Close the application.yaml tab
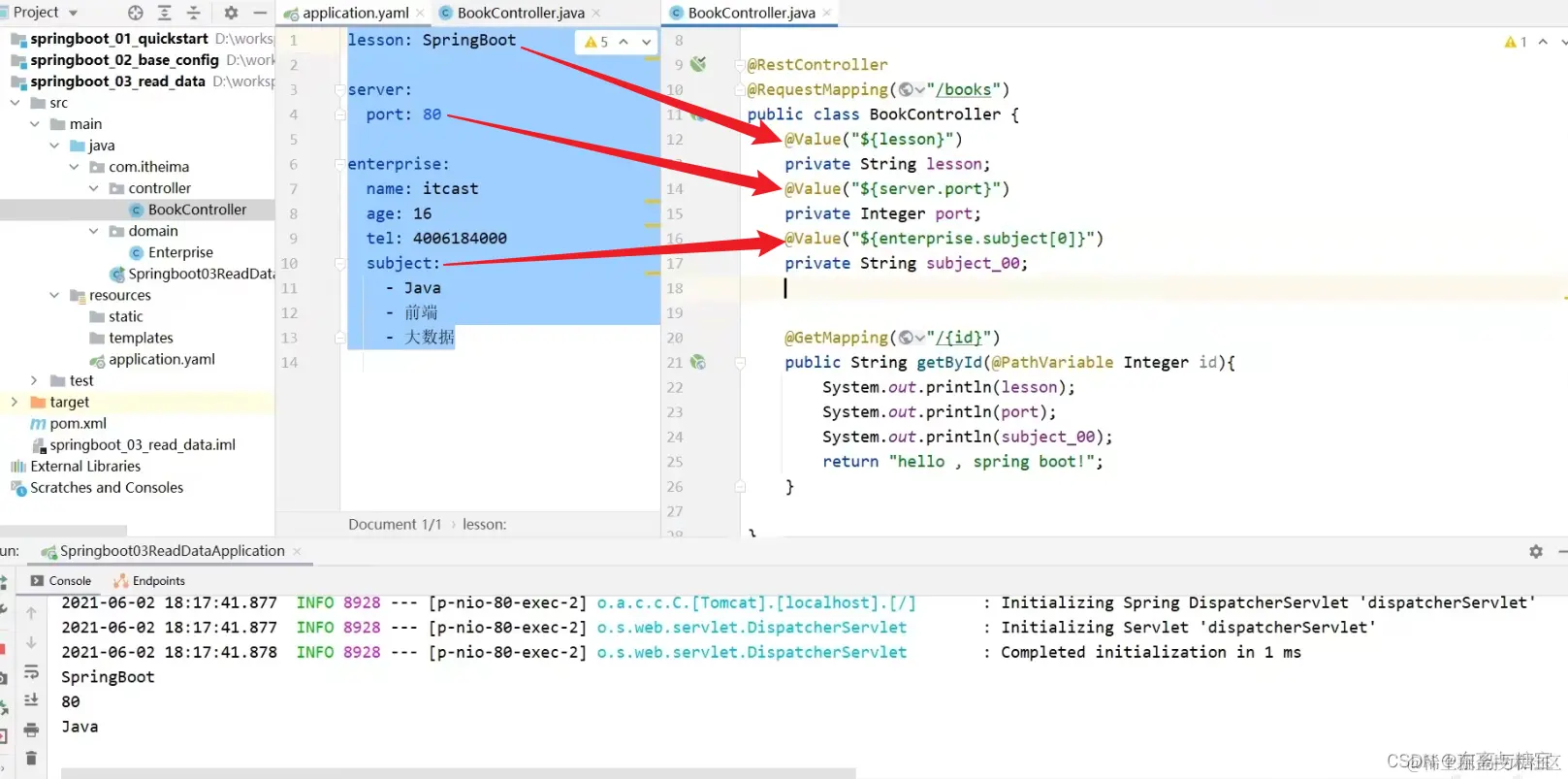1568x779 pixels. (x=420, y=13)
